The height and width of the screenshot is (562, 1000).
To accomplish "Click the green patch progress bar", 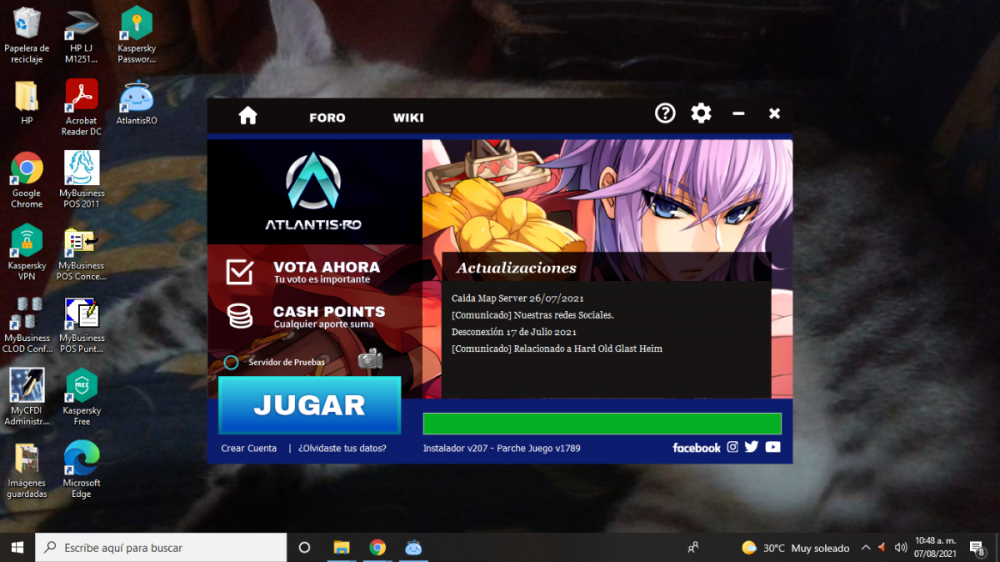I will click(601, 423).
